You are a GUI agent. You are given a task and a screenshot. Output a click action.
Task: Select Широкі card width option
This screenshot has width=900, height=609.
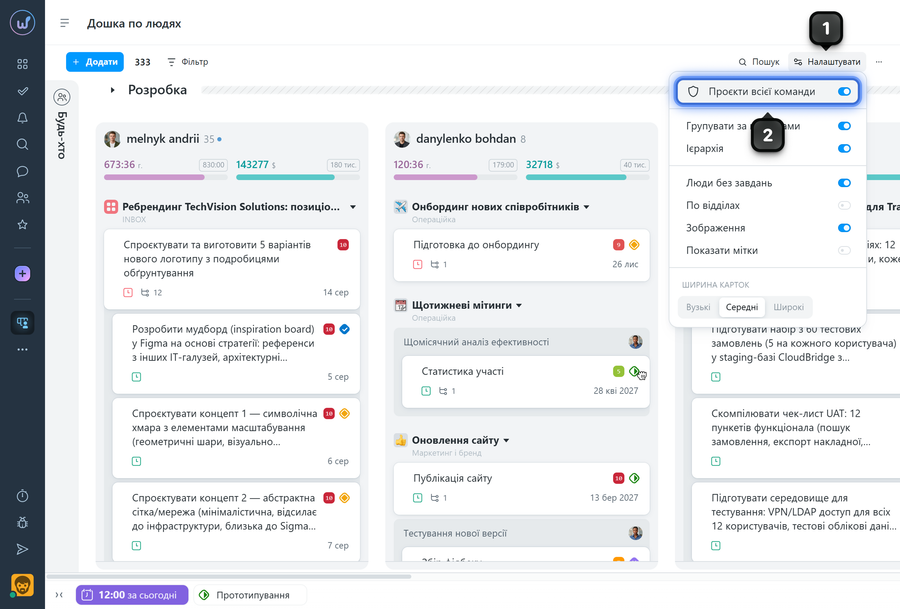click(788, 307)
